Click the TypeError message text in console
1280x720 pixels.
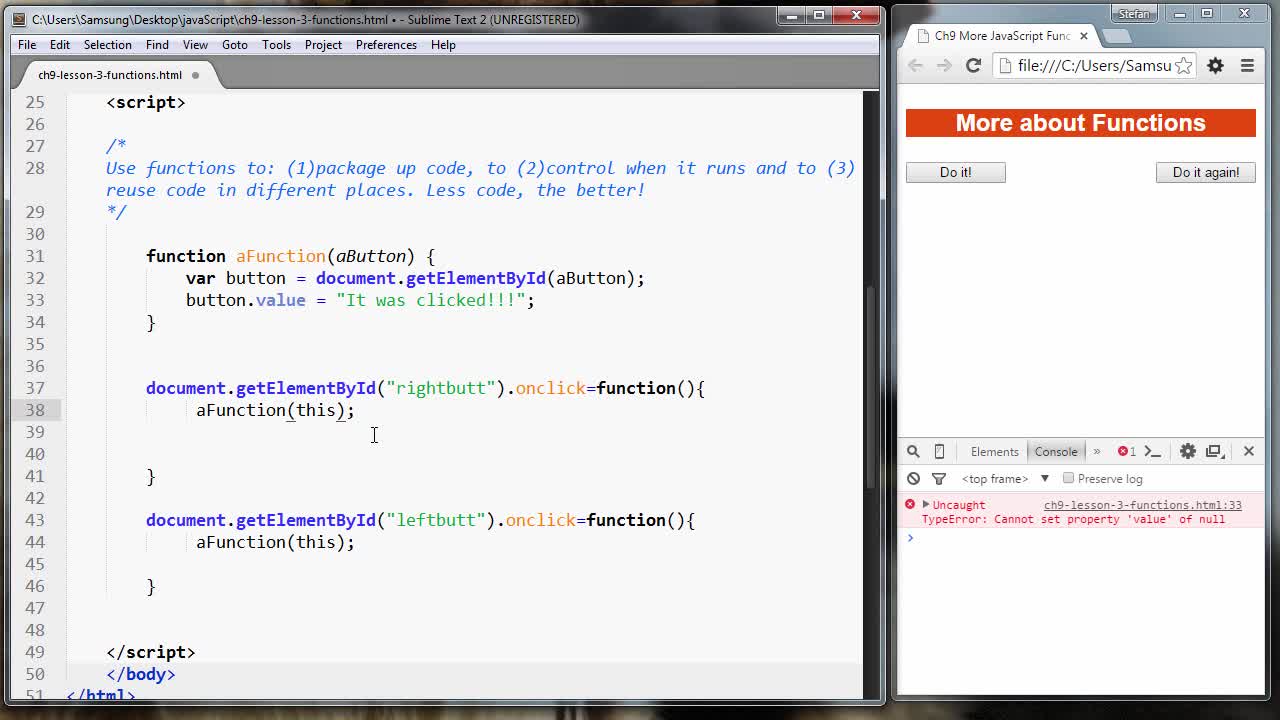(x=1073, y=519)
